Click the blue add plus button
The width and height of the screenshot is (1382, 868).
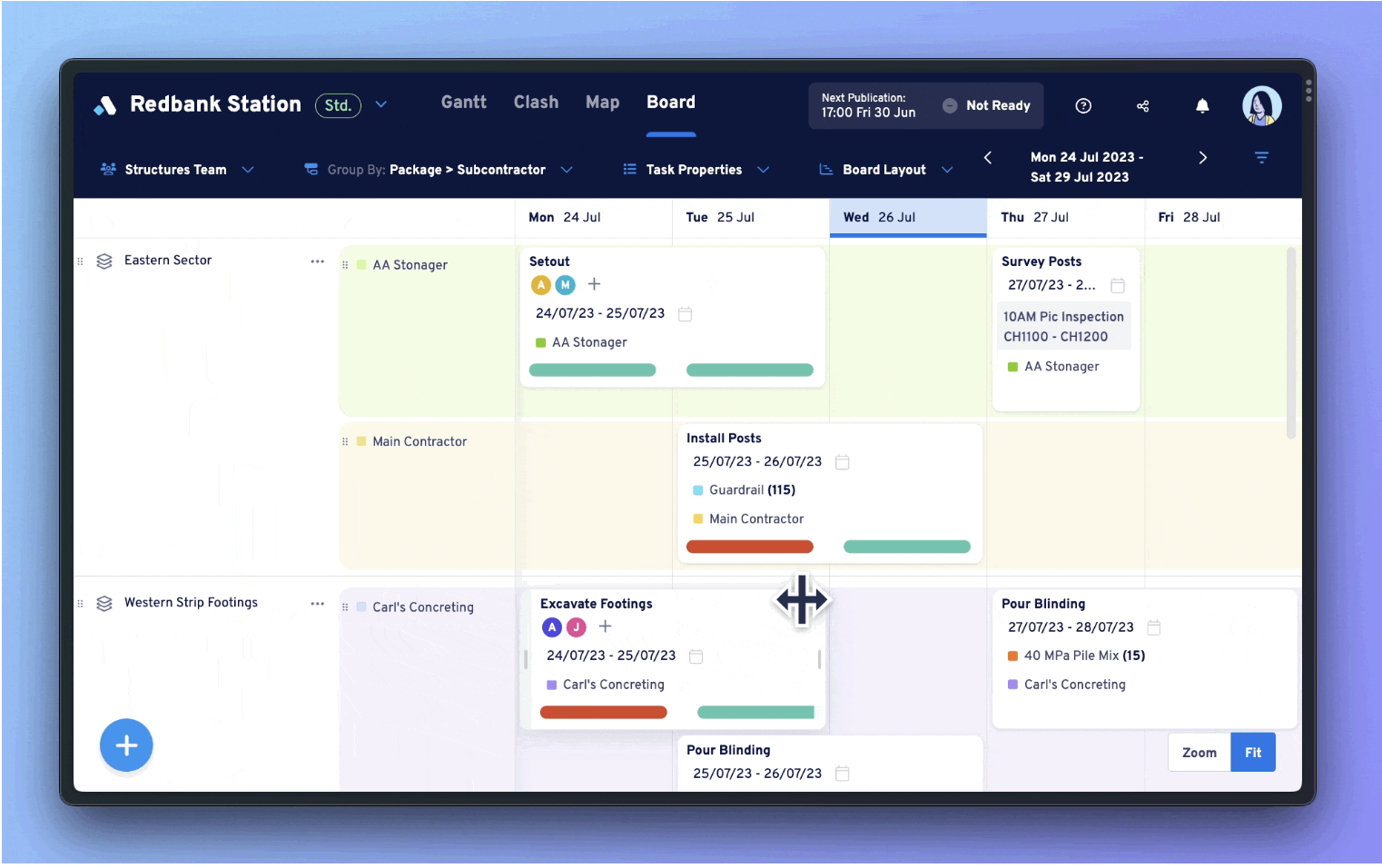(126, 745)
